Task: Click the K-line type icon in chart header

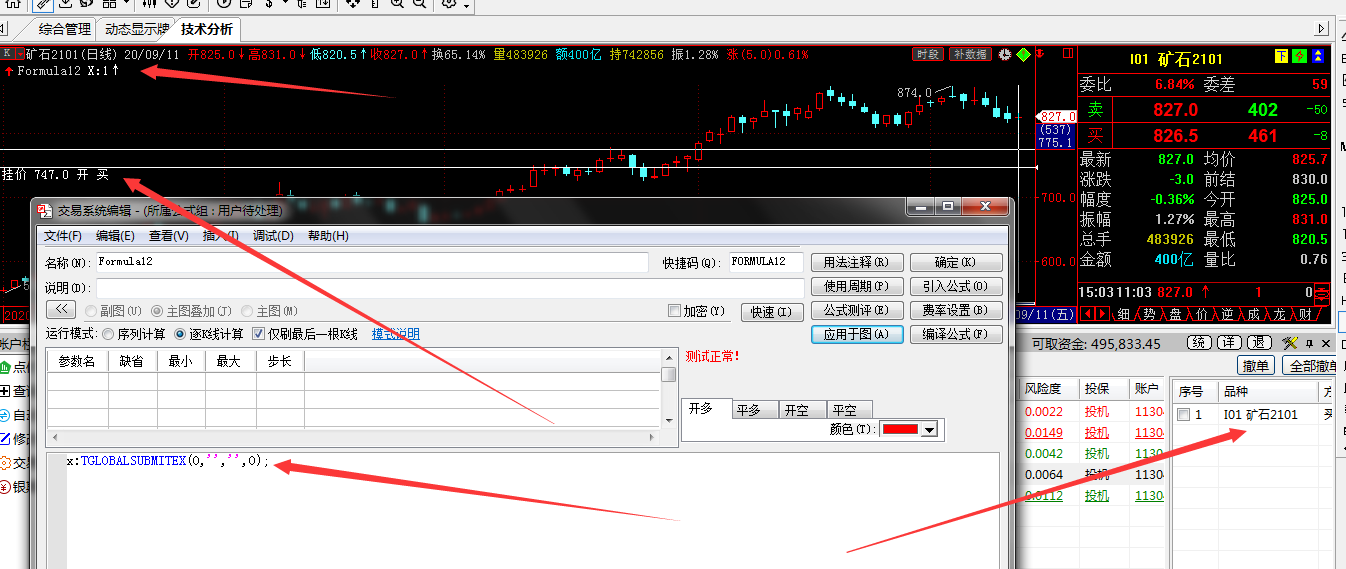Action: pos(6,54)
